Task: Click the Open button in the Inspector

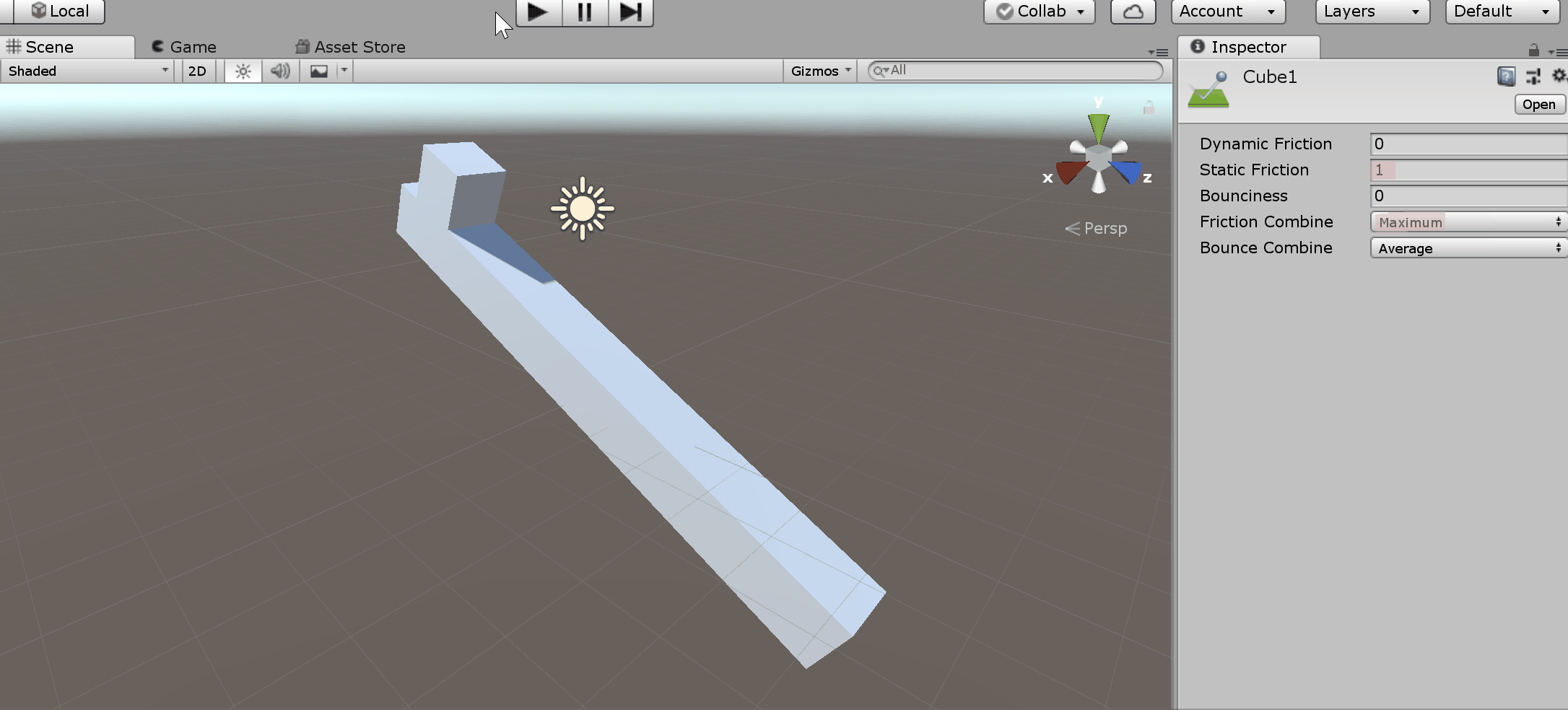Action: tap(1538, 104)
